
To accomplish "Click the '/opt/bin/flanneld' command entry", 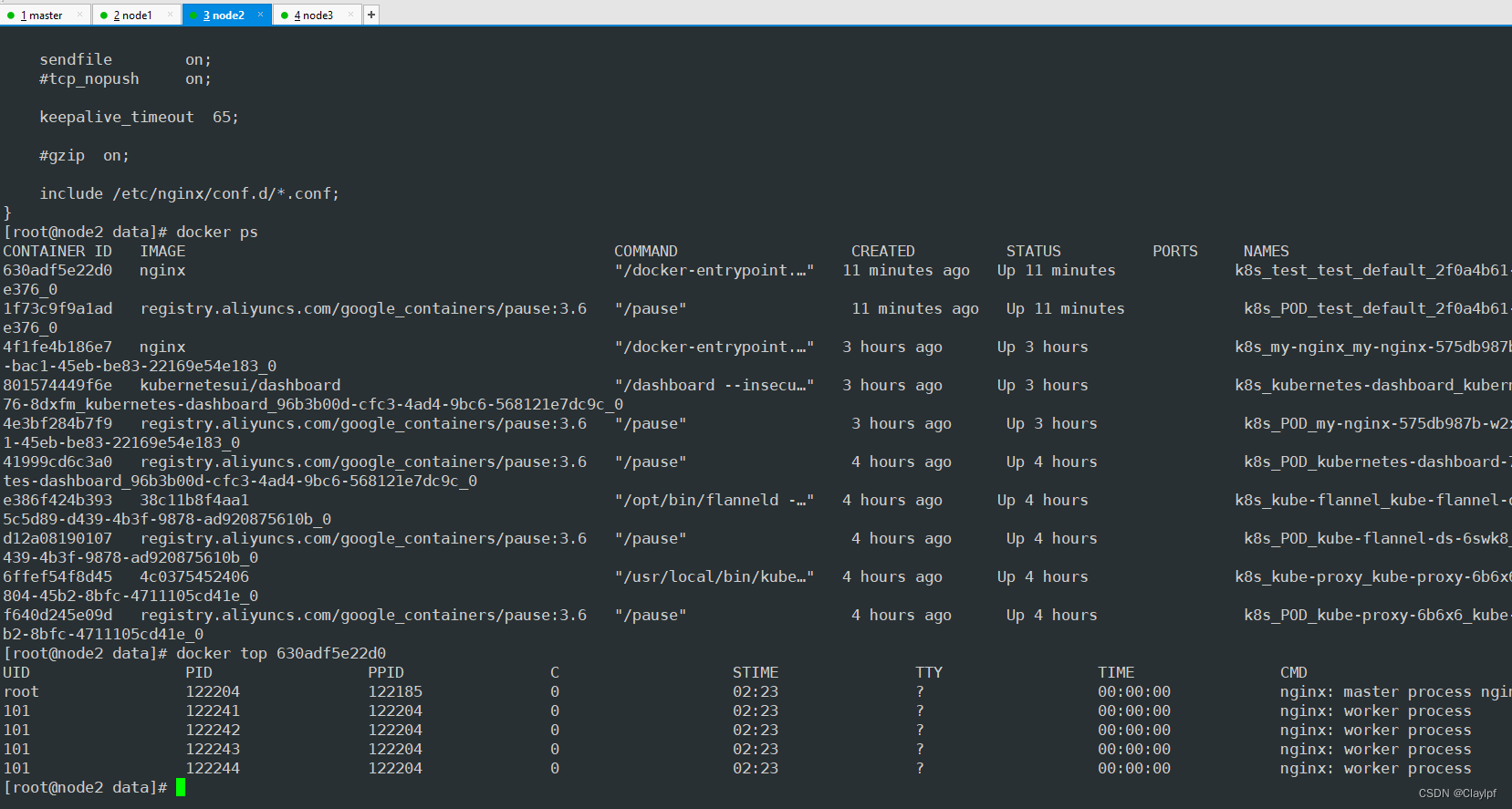I will click(x=714, y=500).
